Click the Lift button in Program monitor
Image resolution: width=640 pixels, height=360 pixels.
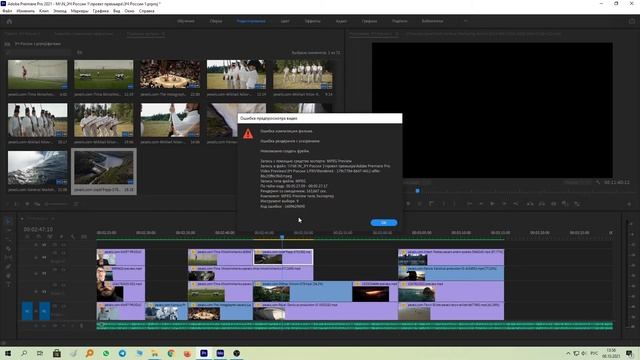530,204
